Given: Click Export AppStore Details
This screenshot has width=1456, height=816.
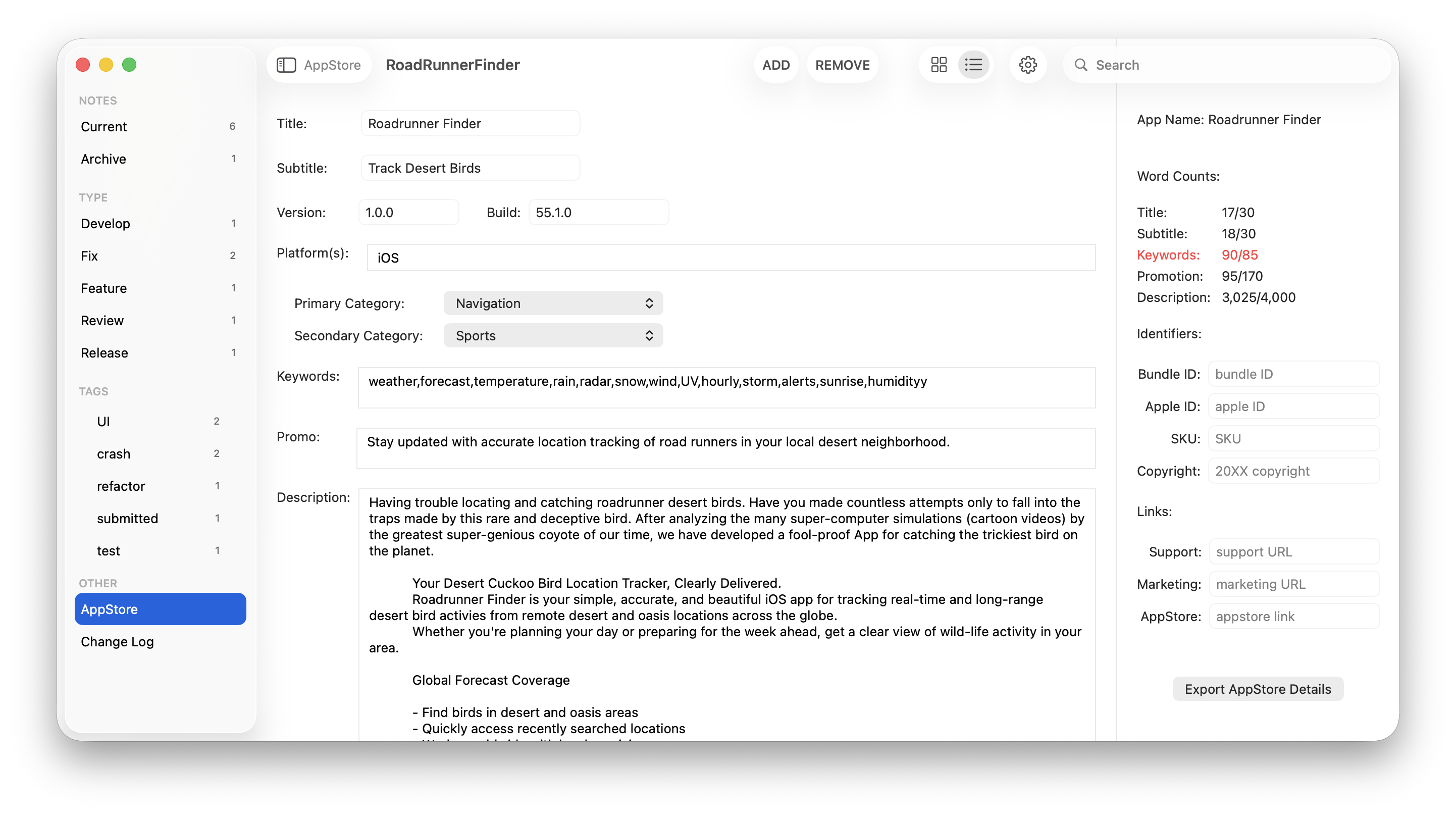Looking at the screenshot, I should coord(1258,689).
